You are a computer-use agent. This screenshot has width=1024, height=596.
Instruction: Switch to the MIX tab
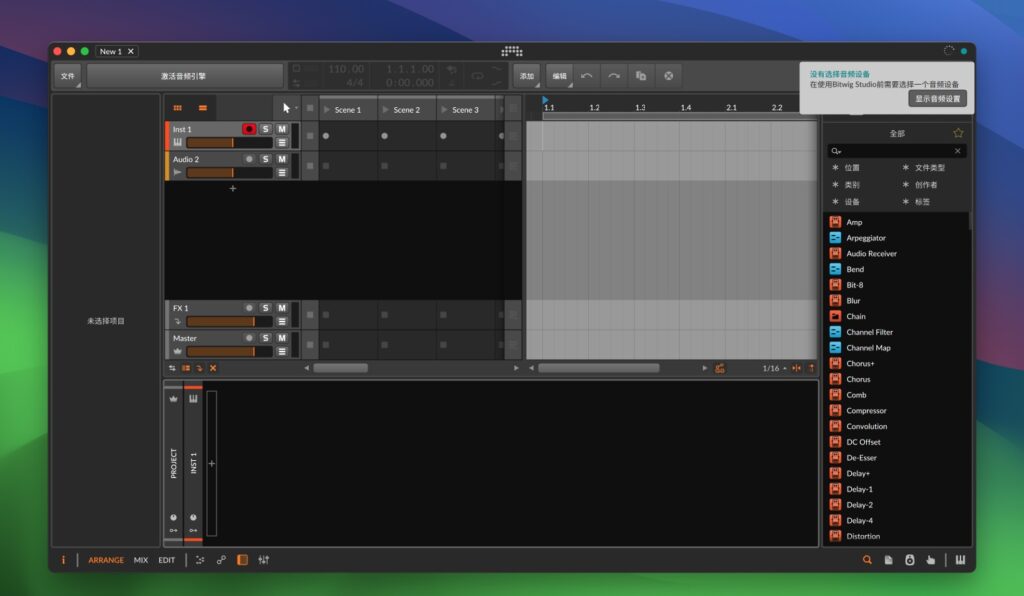(x=143, y=560)
